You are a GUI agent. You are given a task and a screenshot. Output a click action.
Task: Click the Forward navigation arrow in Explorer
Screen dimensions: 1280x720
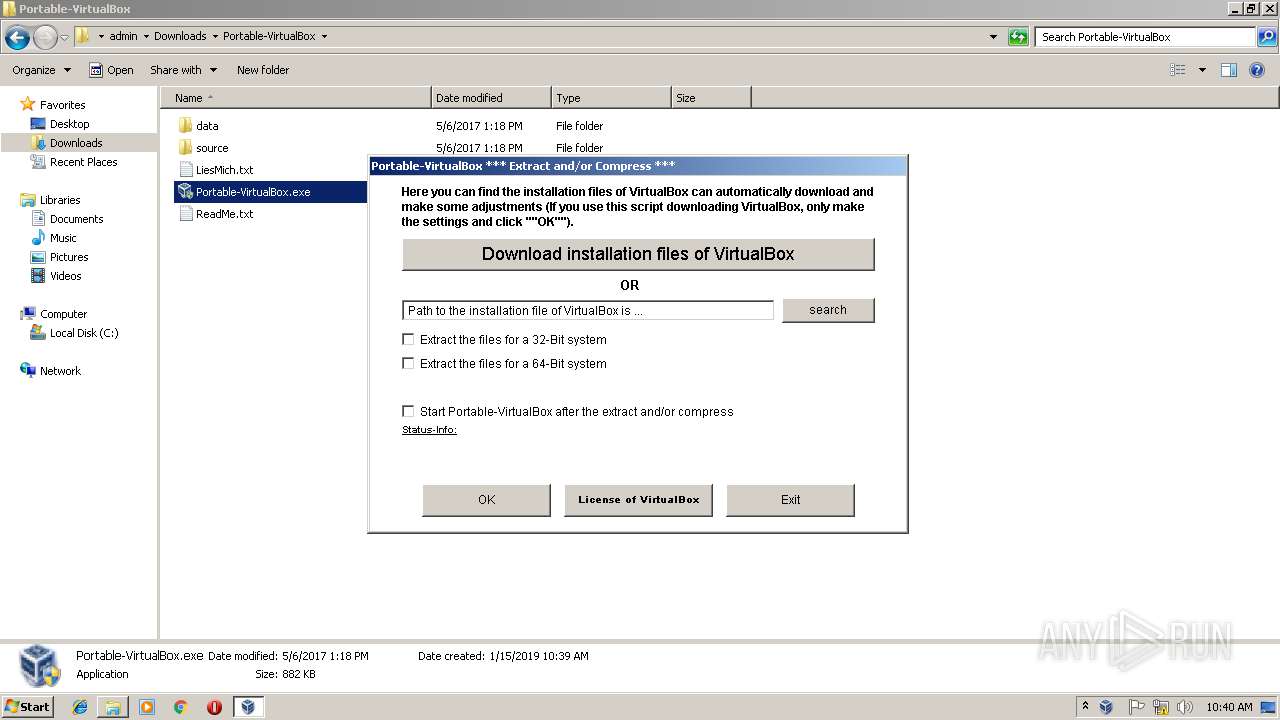tap(45, 38)
